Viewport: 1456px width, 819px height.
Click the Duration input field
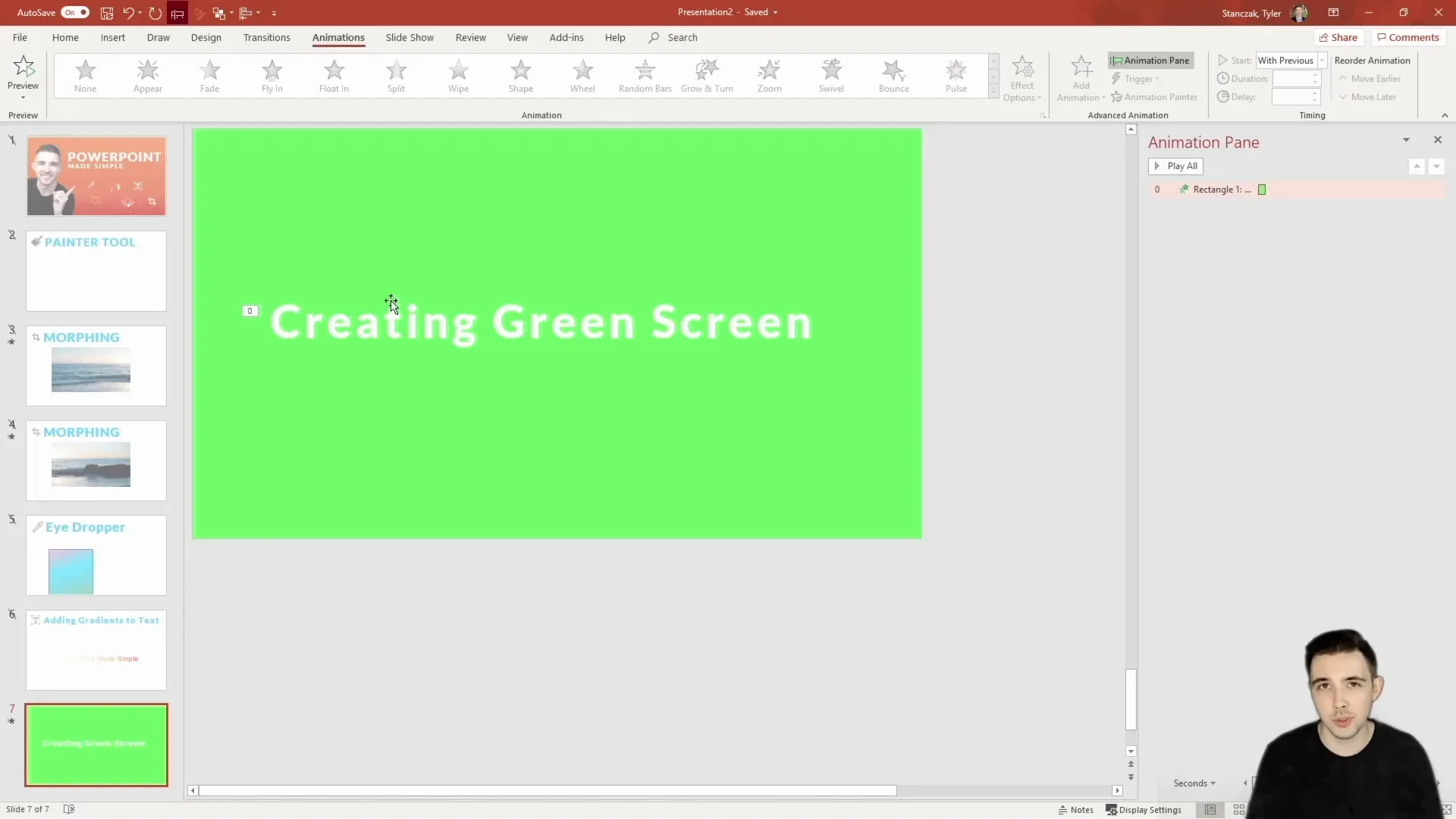tap(1297, 79)
